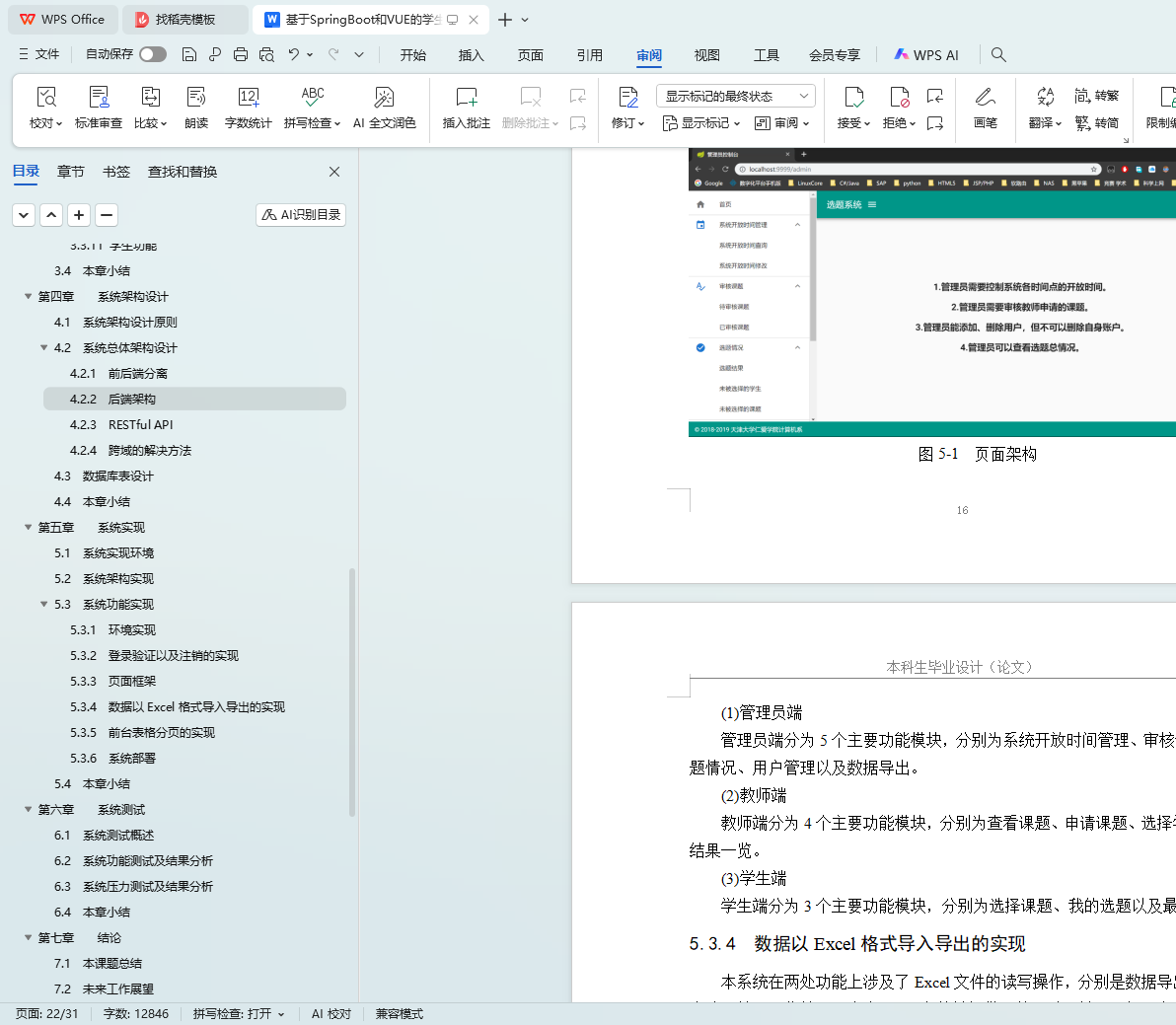The width and height of the screenshot is (1176, 1025).
Task: Click the search magnifier icon in menu bar
Action: pos(998,54)
